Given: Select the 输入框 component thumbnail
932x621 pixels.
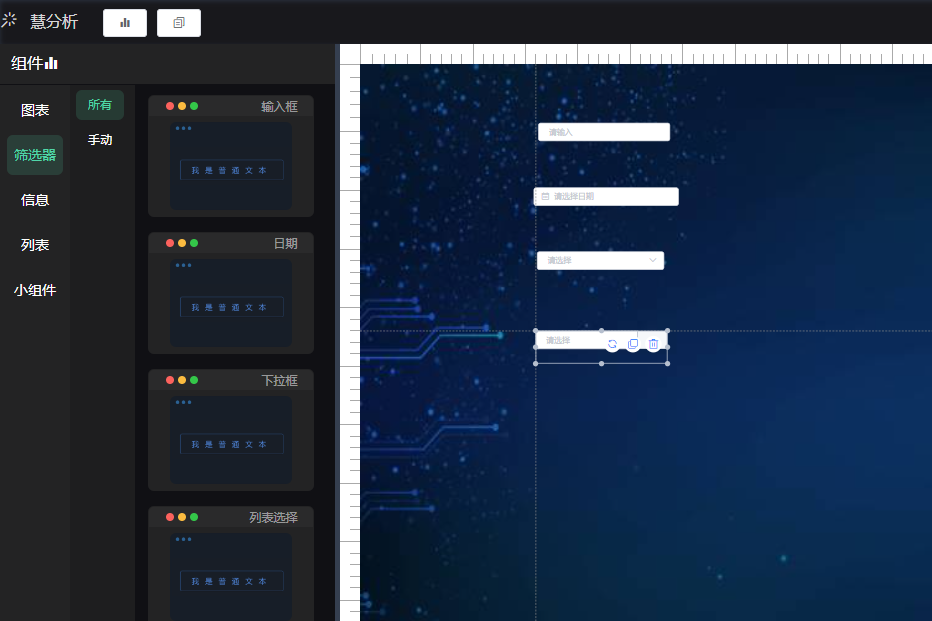Looking at the screenshot, I should click(231, 166).
